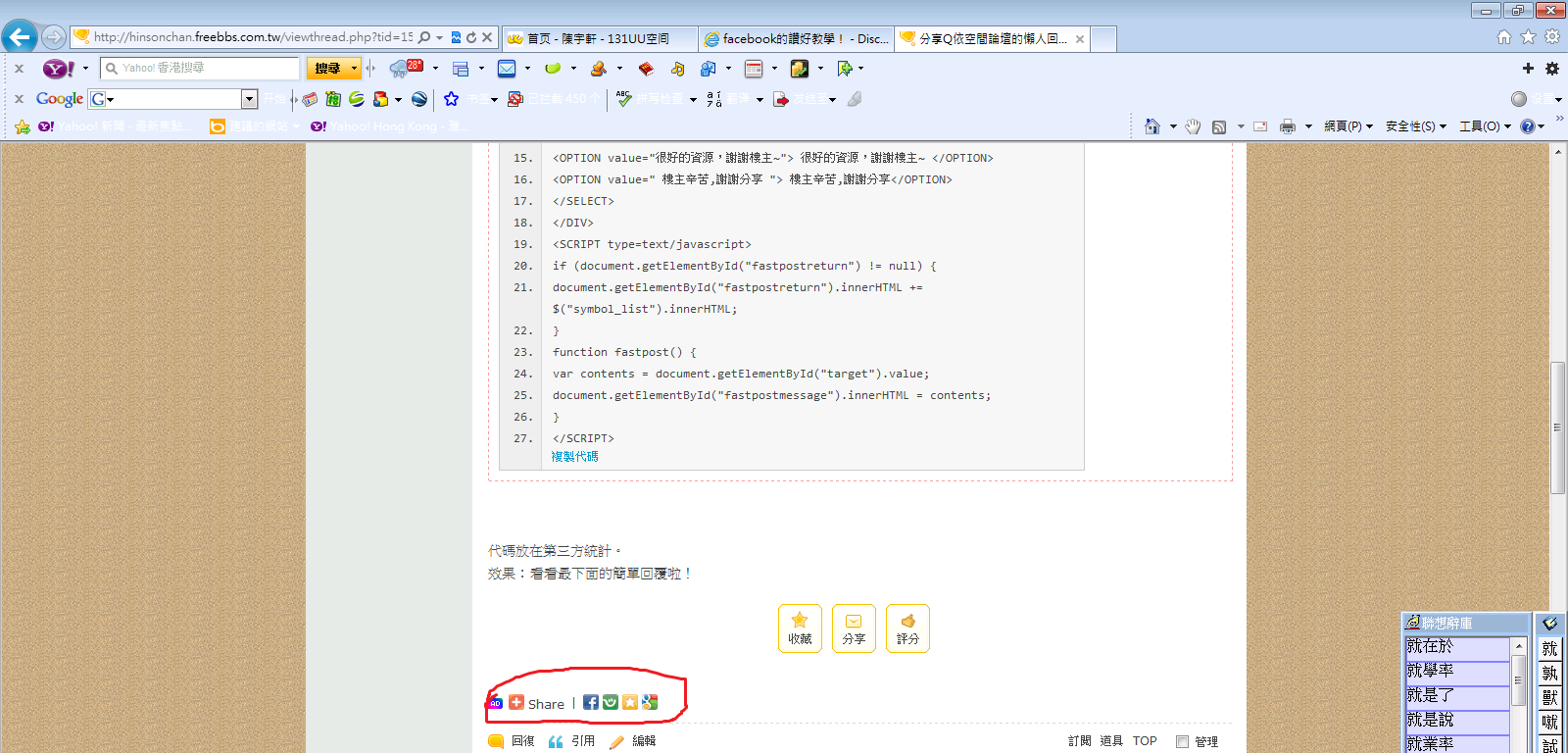Click the Facebook share icon

[590, 702]
